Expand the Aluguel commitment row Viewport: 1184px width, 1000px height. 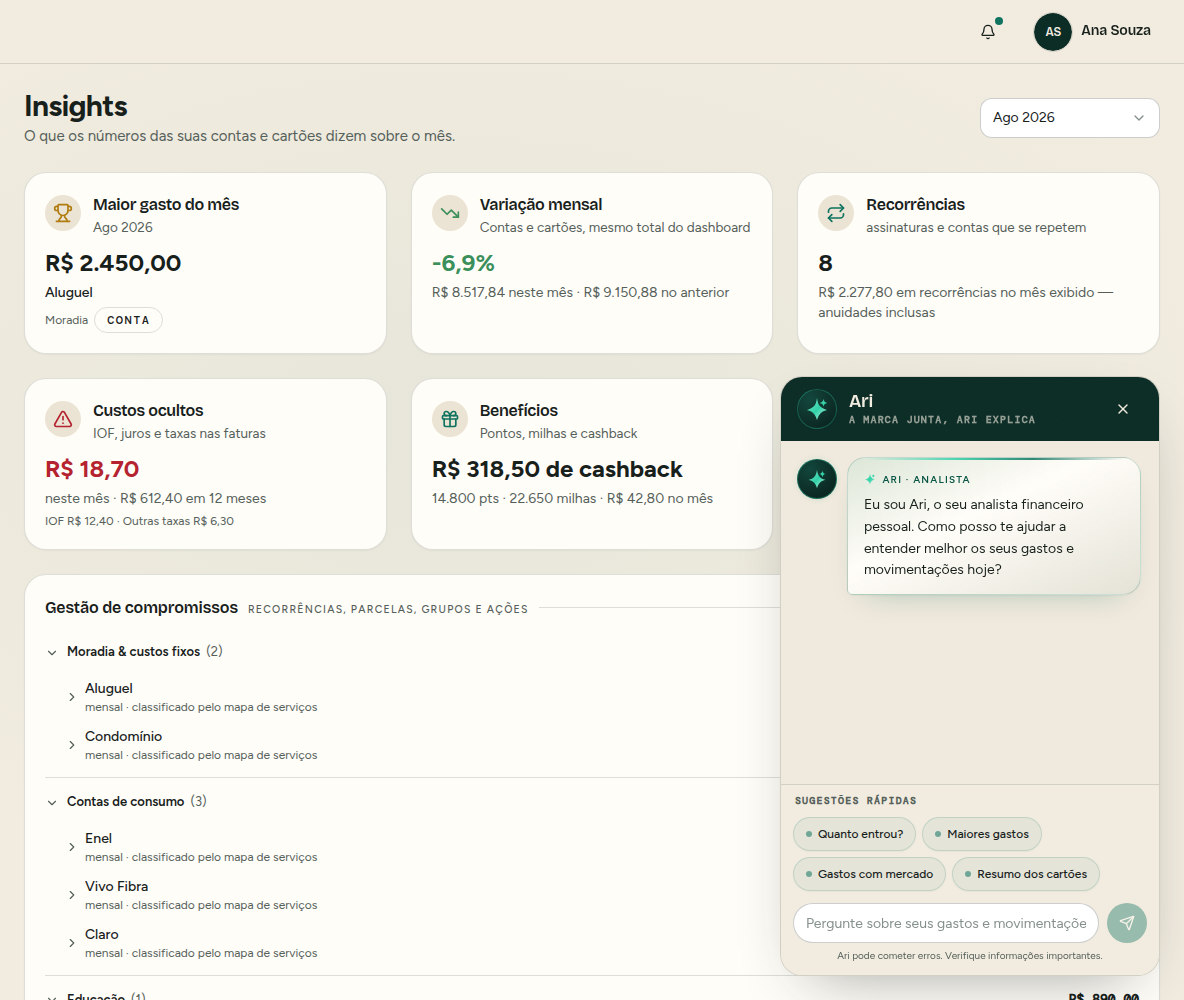(72, 697)
